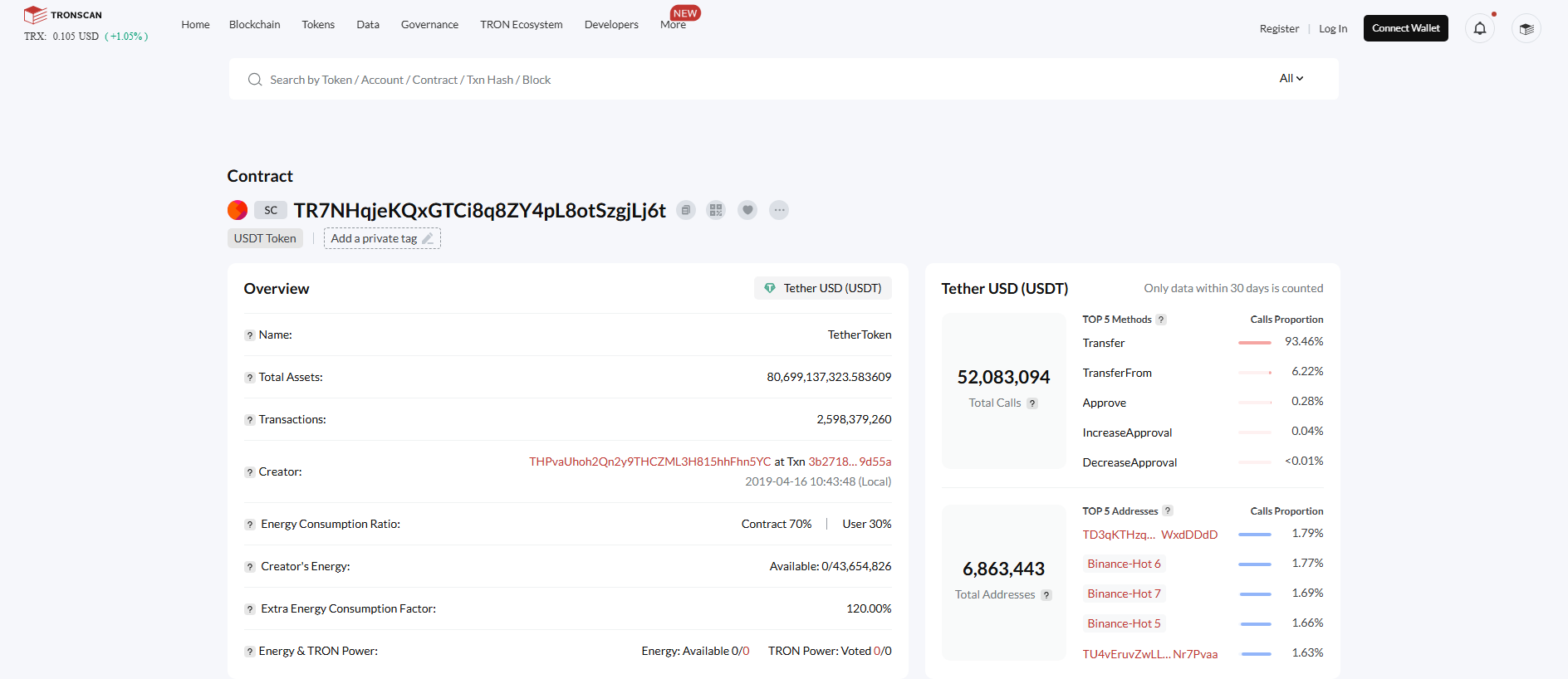Click help icon next to Creator
This screenshot has width=1568, height=679.
[249, 472]
